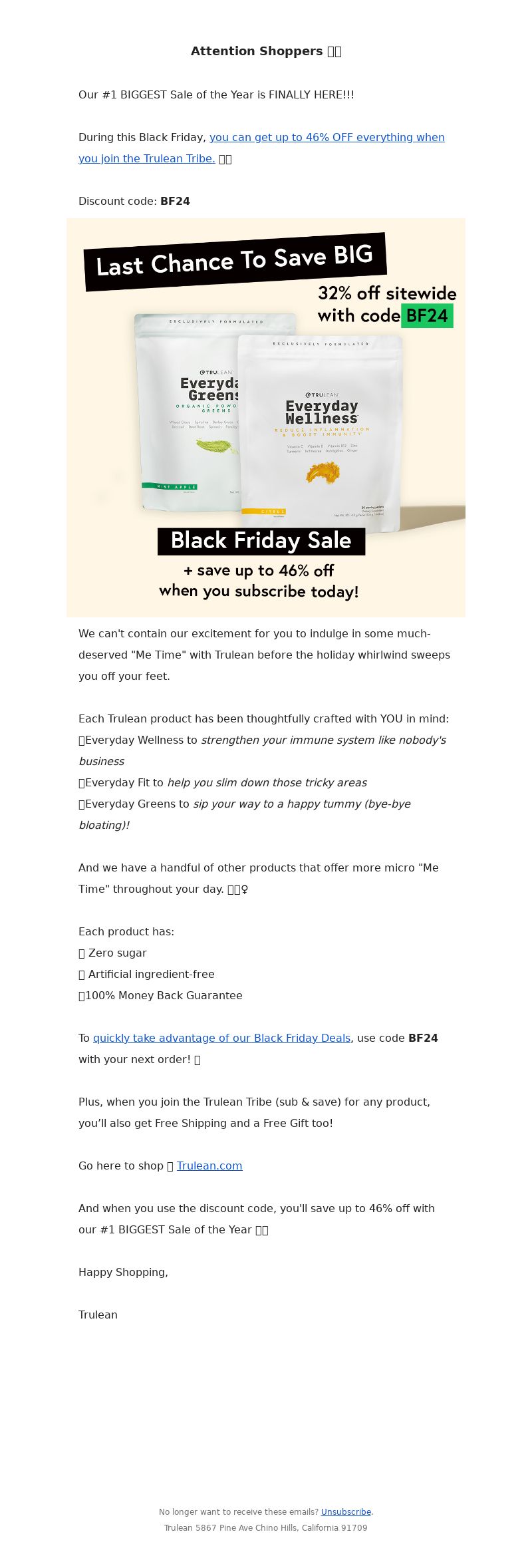Click the bullet icon before Everyday Greens
The width and height of the screenshot is (532, 1568).
point(82,804)
